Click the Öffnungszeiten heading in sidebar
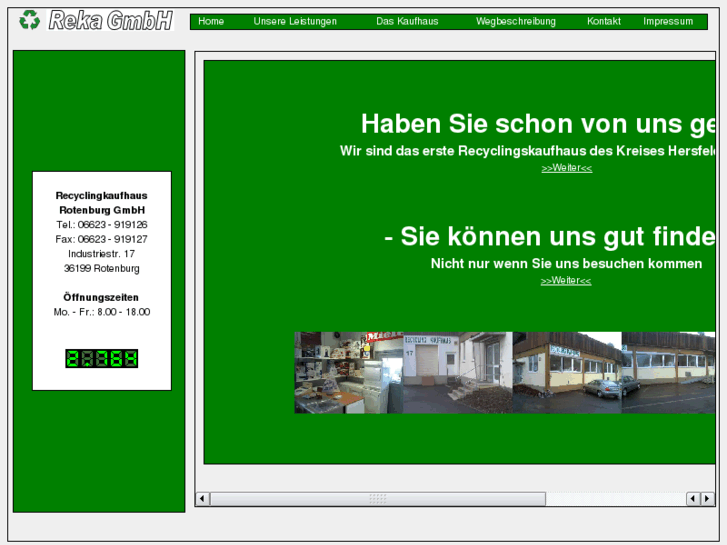727x545 pixels. click(x=101, y=297)
